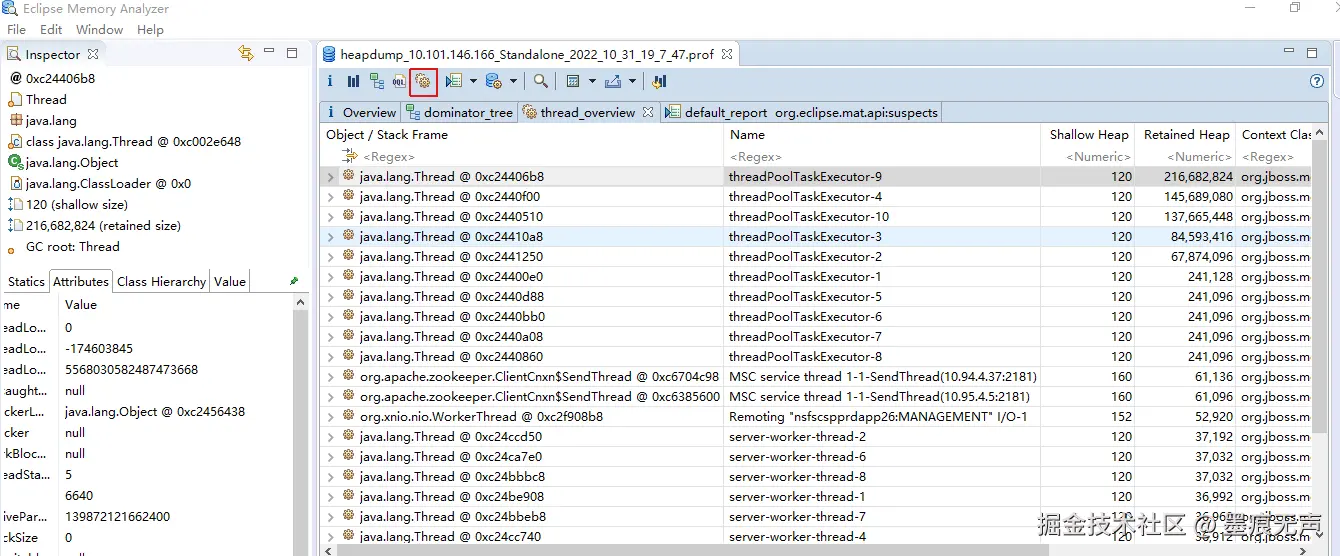
Task: Open the Help menu
Action: point(150,30)
